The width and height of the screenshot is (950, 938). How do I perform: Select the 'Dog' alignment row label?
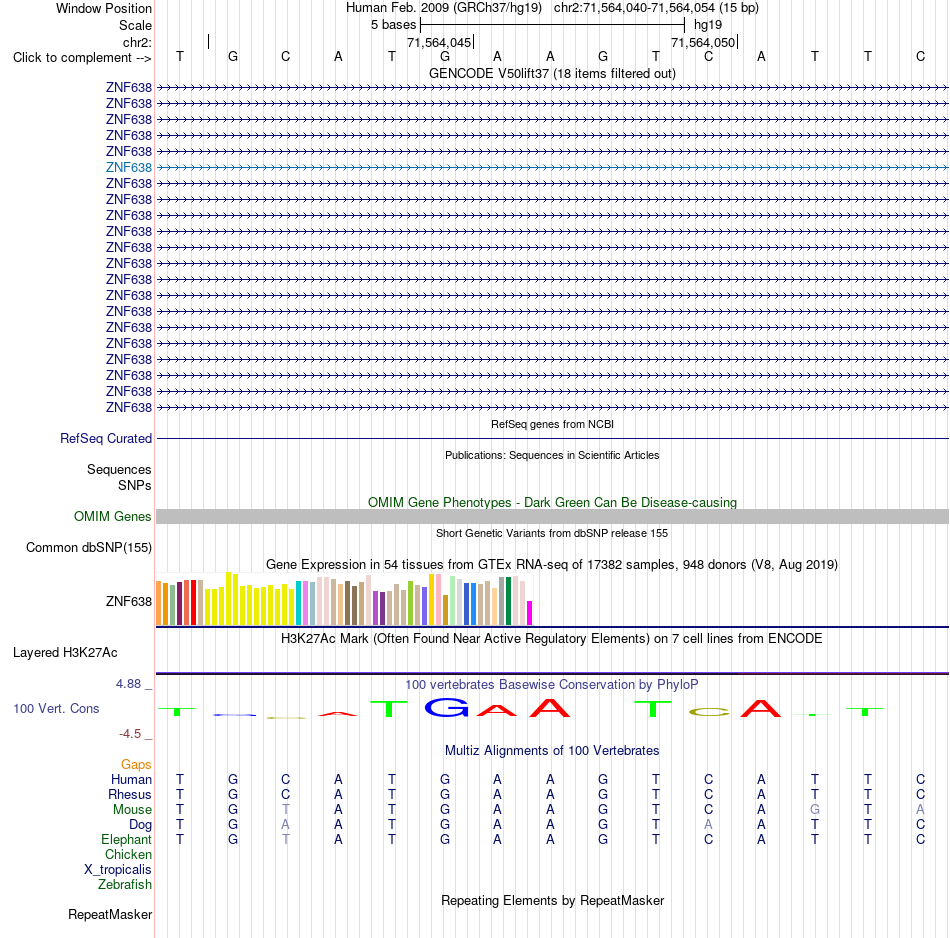[x=140, y=825]
